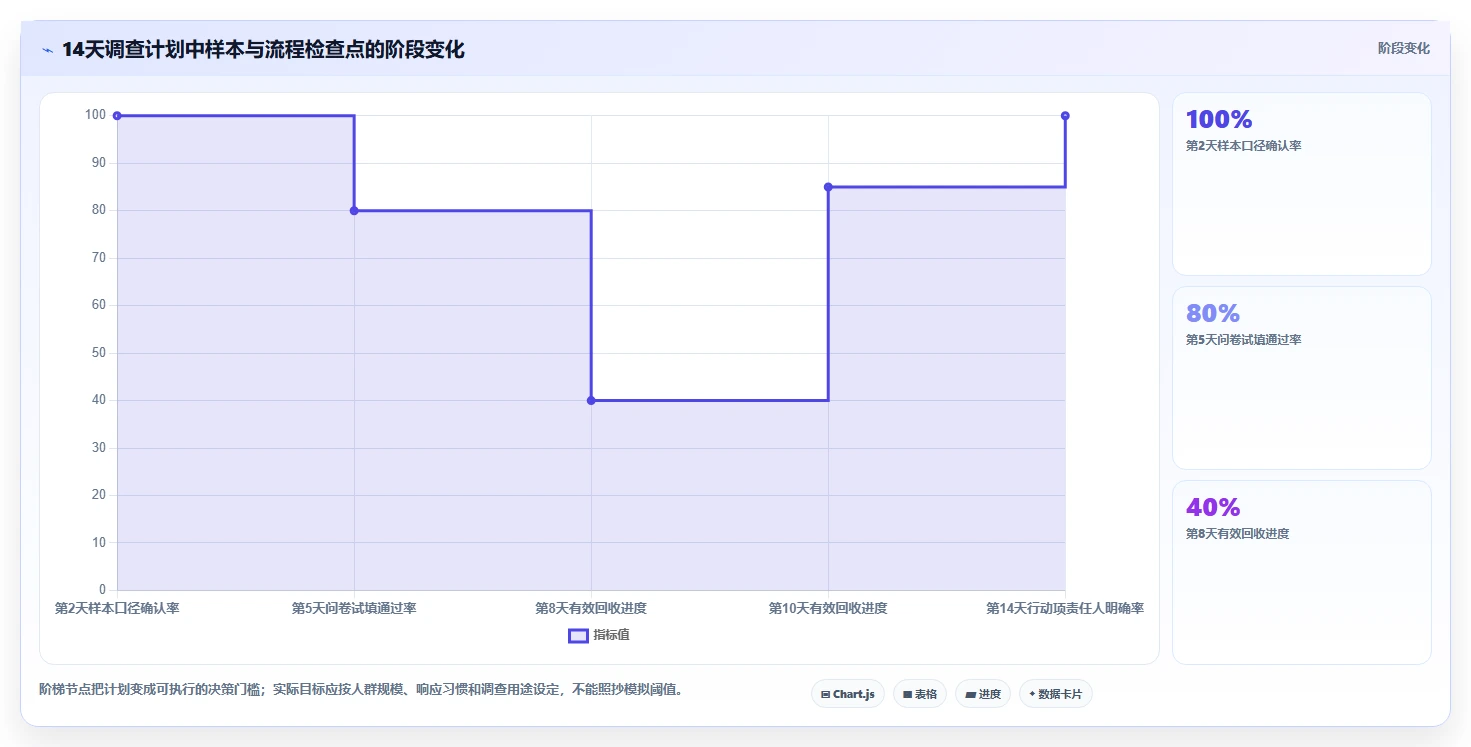Screen dimensions: 1471x747
Task: Click the chart icon beside the title
Action: (x=47, y=50)
